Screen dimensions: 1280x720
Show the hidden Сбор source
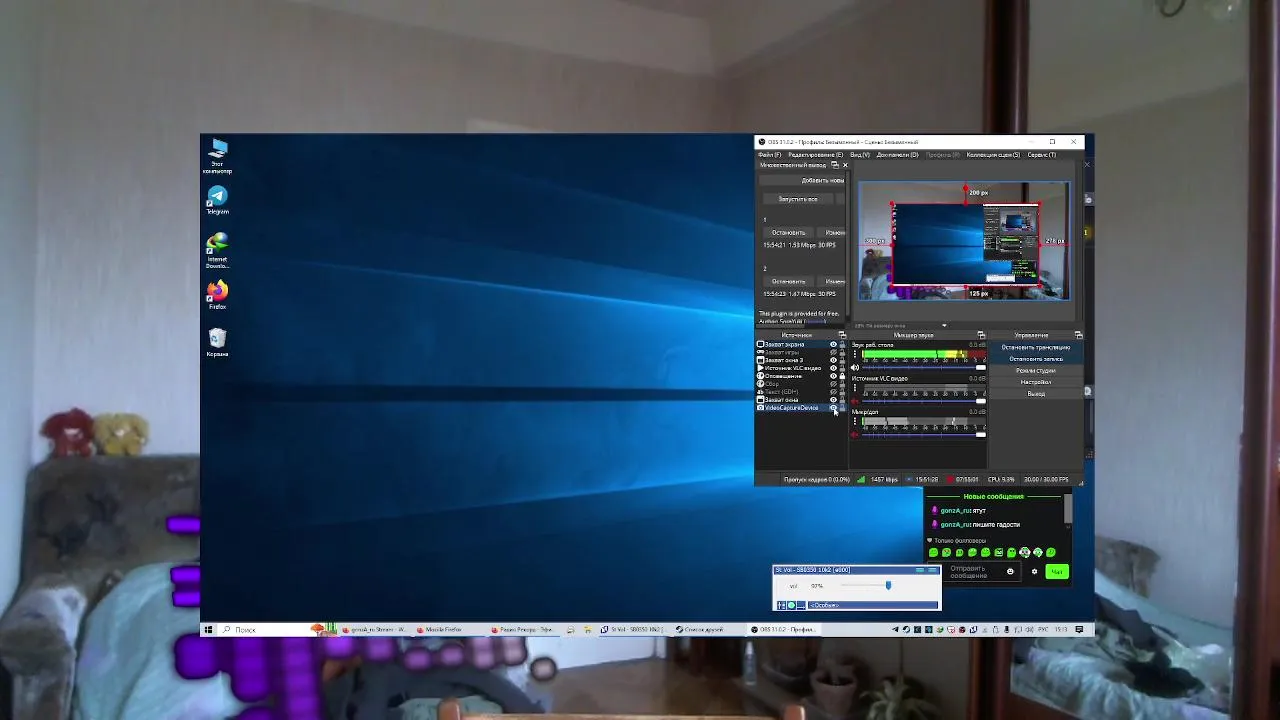833,384
